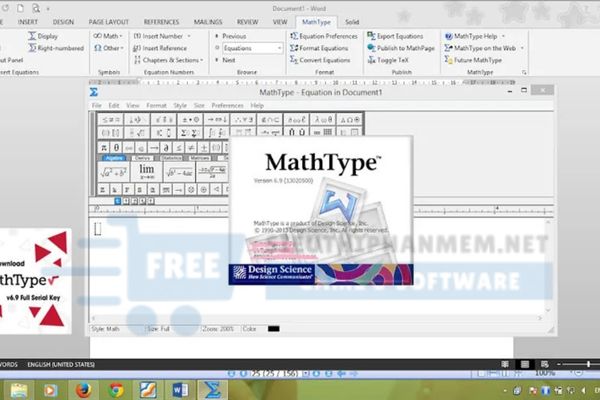Select the Algebra tab in MathType toolbar
The width and height of the screenshot is (600, 400).
(114, 158)
